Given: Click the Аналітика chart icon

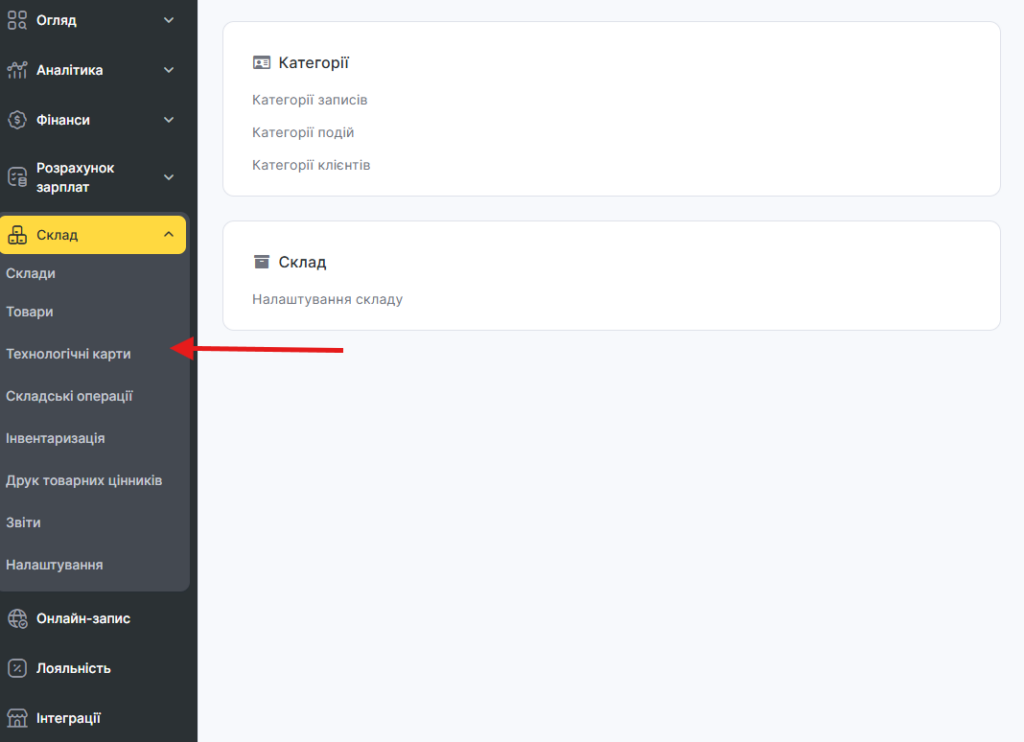Looking at the screenshot, I should tap(17, 70).
